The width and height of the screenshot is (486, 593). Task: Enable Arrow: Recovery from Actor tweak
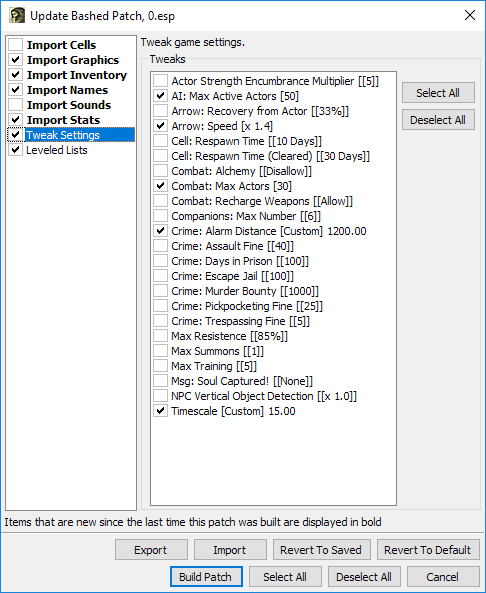160,111
